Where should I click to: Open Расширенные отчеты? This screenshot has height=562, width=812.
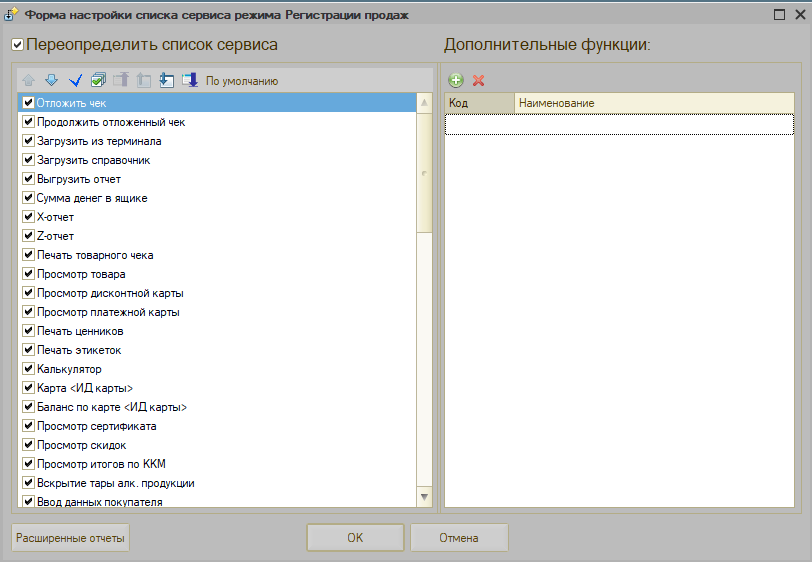tap(70, 538)
